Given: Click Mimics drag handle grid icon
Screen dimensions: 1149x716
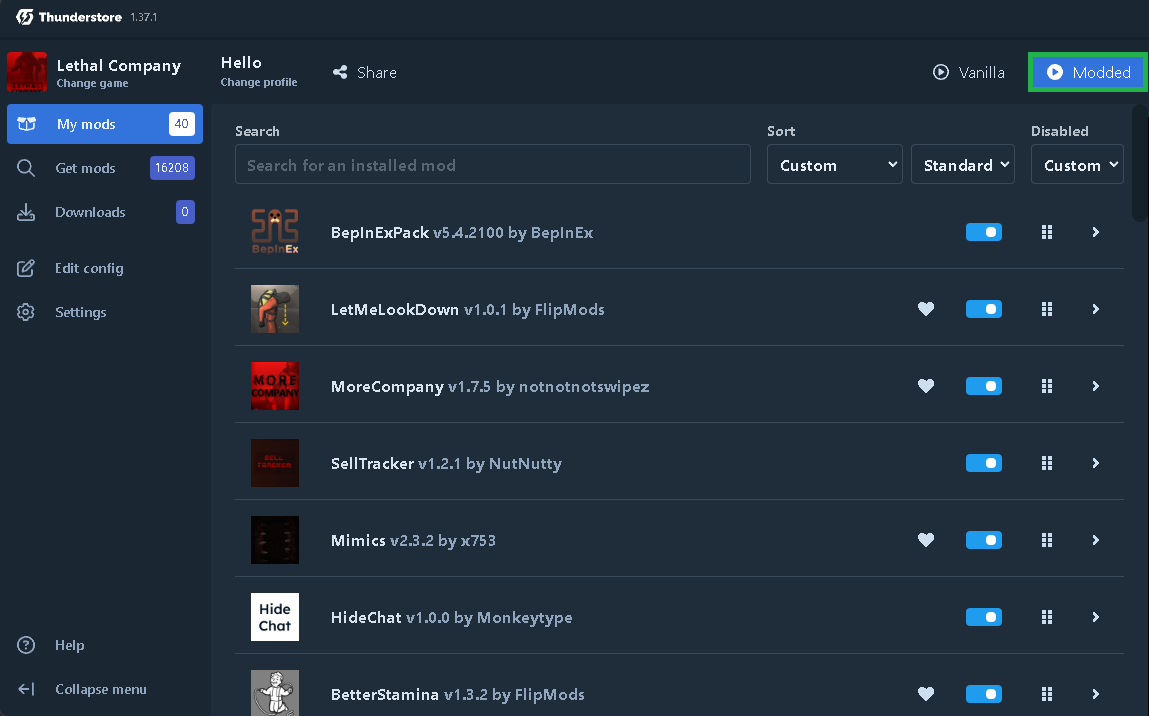Looking at the screenshot, I should click(1046, 540).
